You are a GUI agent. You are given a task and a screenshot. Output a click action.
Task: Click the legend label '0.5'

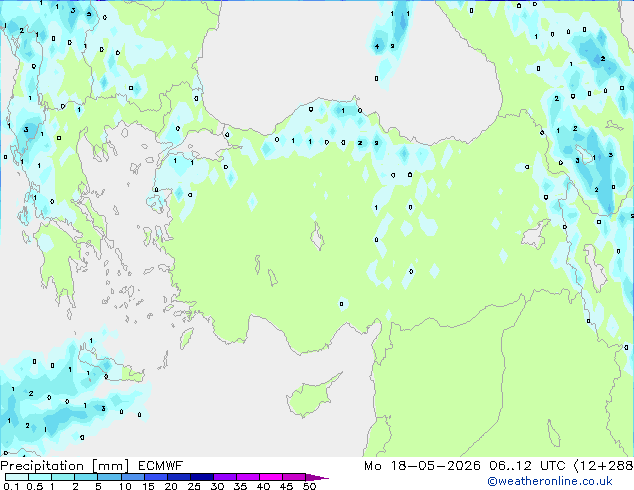click(x=35, y=486)
